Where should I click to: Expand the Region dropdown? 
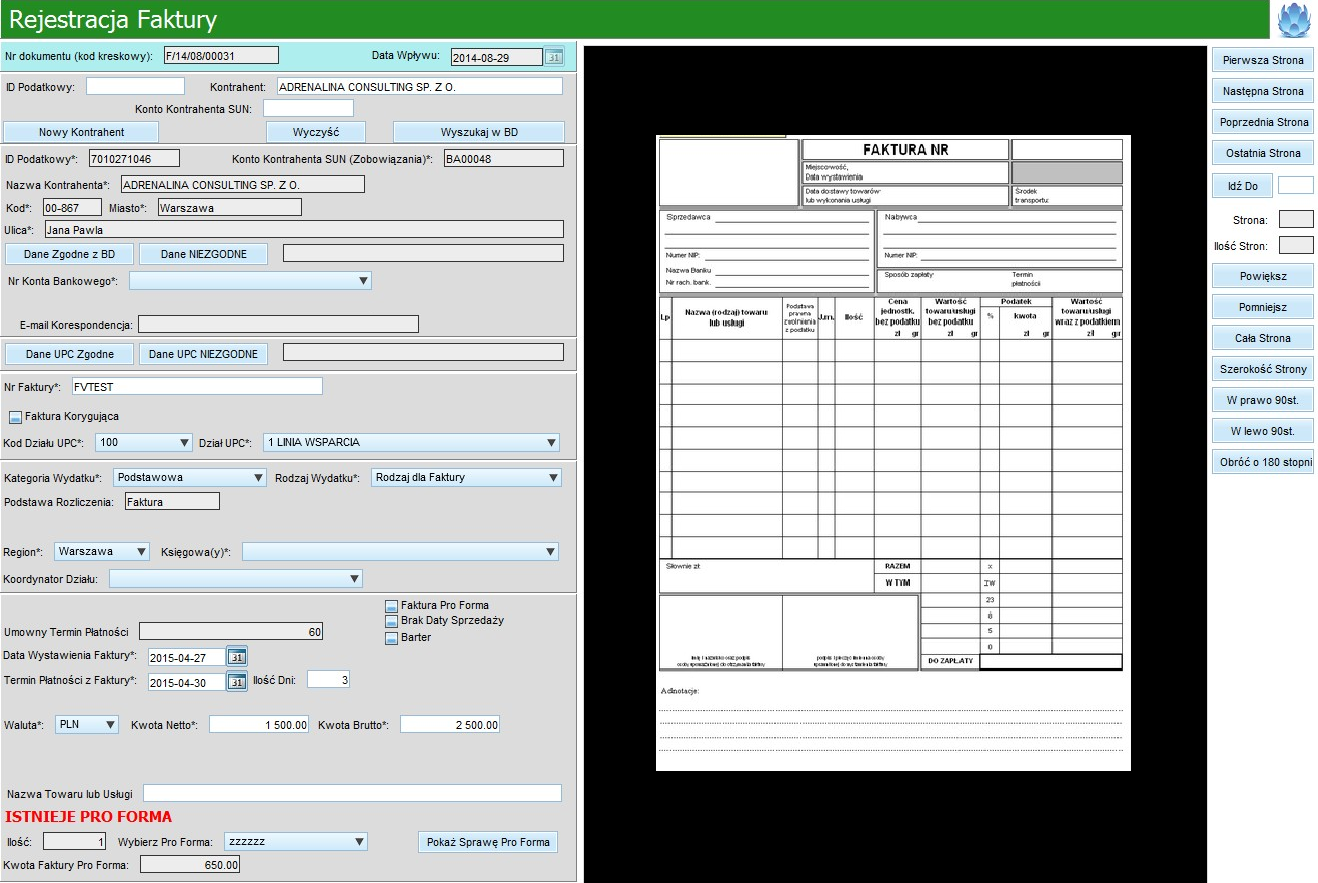coord(102,551)
